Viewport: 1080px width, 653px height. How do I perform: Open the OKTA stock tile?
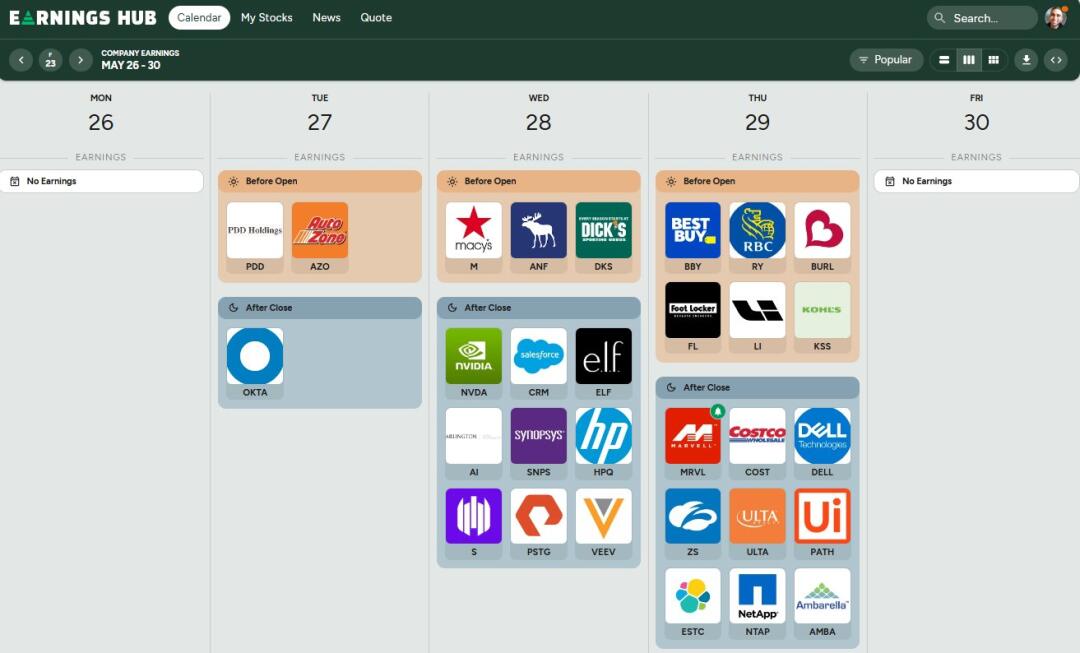[255, 364]
